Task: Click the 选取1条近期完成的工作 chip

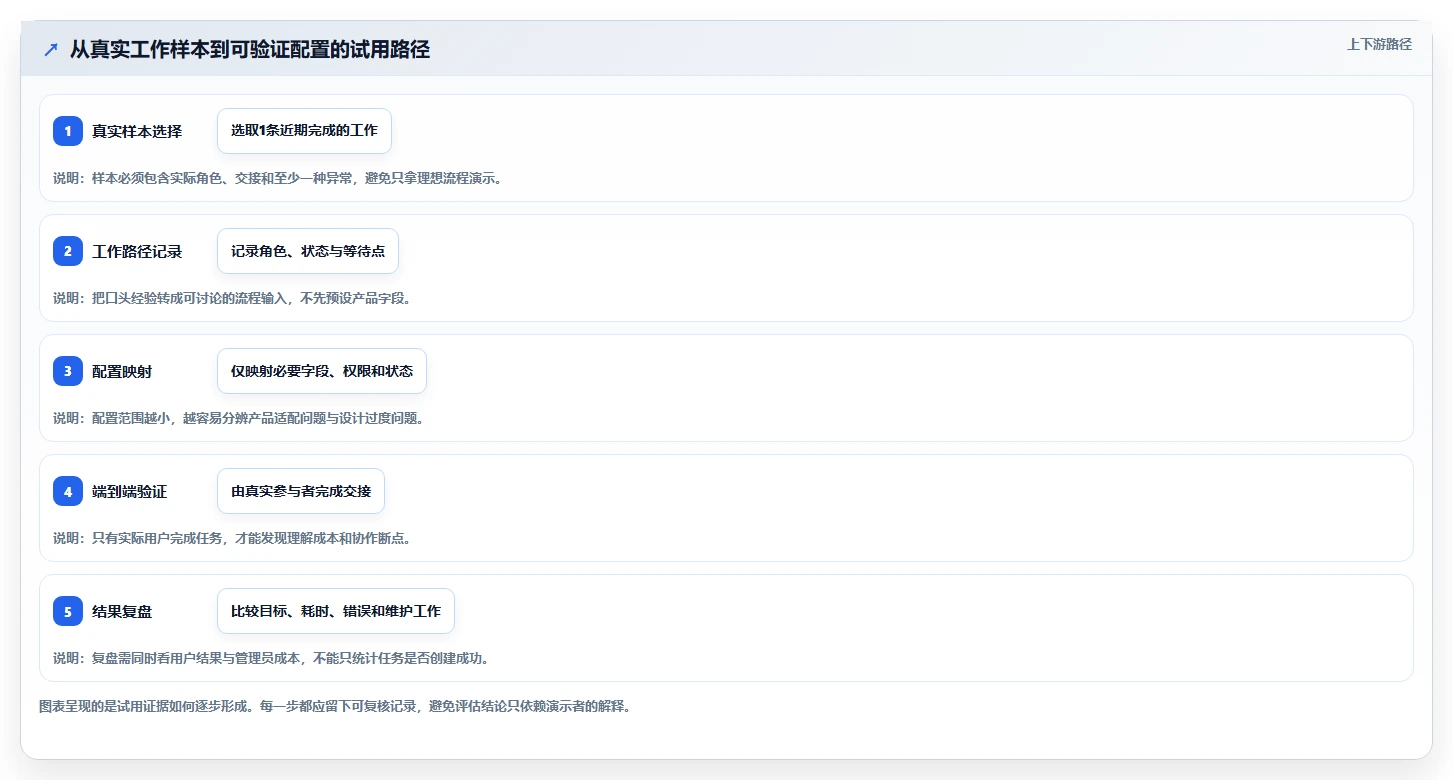Action: (x=304, y=131)
